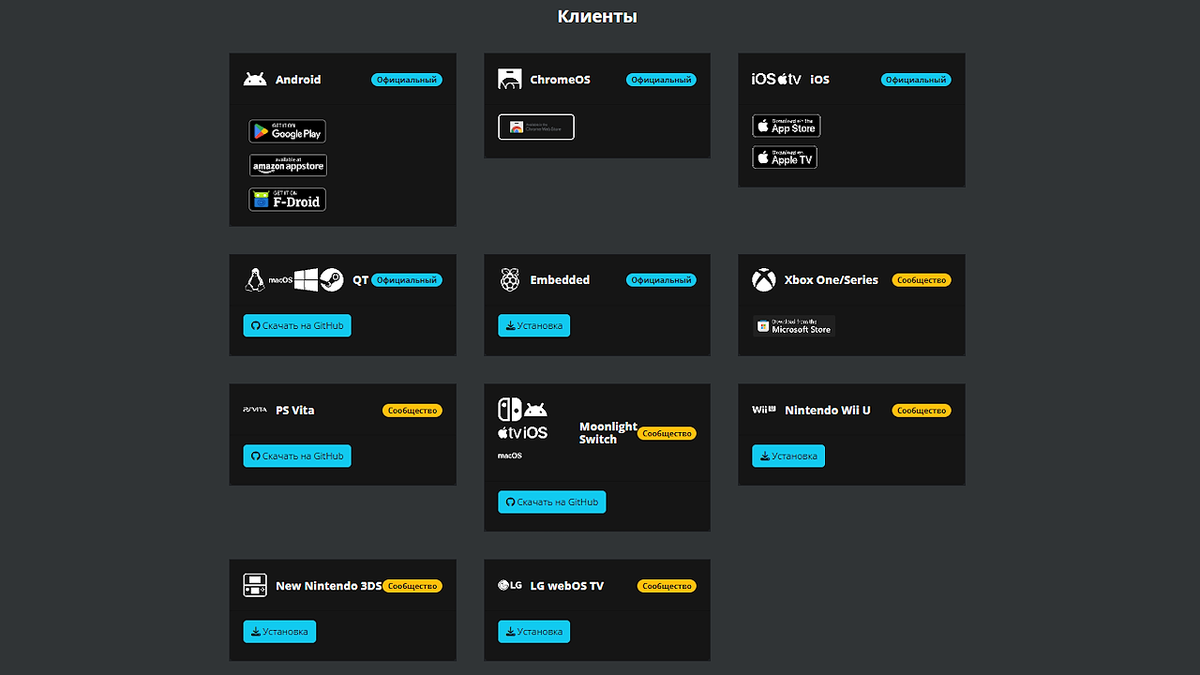The height and width of the screenshot is (675, 1200).
Task: Open the Amazon Appstore badge
Action: click(x=288, y=165)
